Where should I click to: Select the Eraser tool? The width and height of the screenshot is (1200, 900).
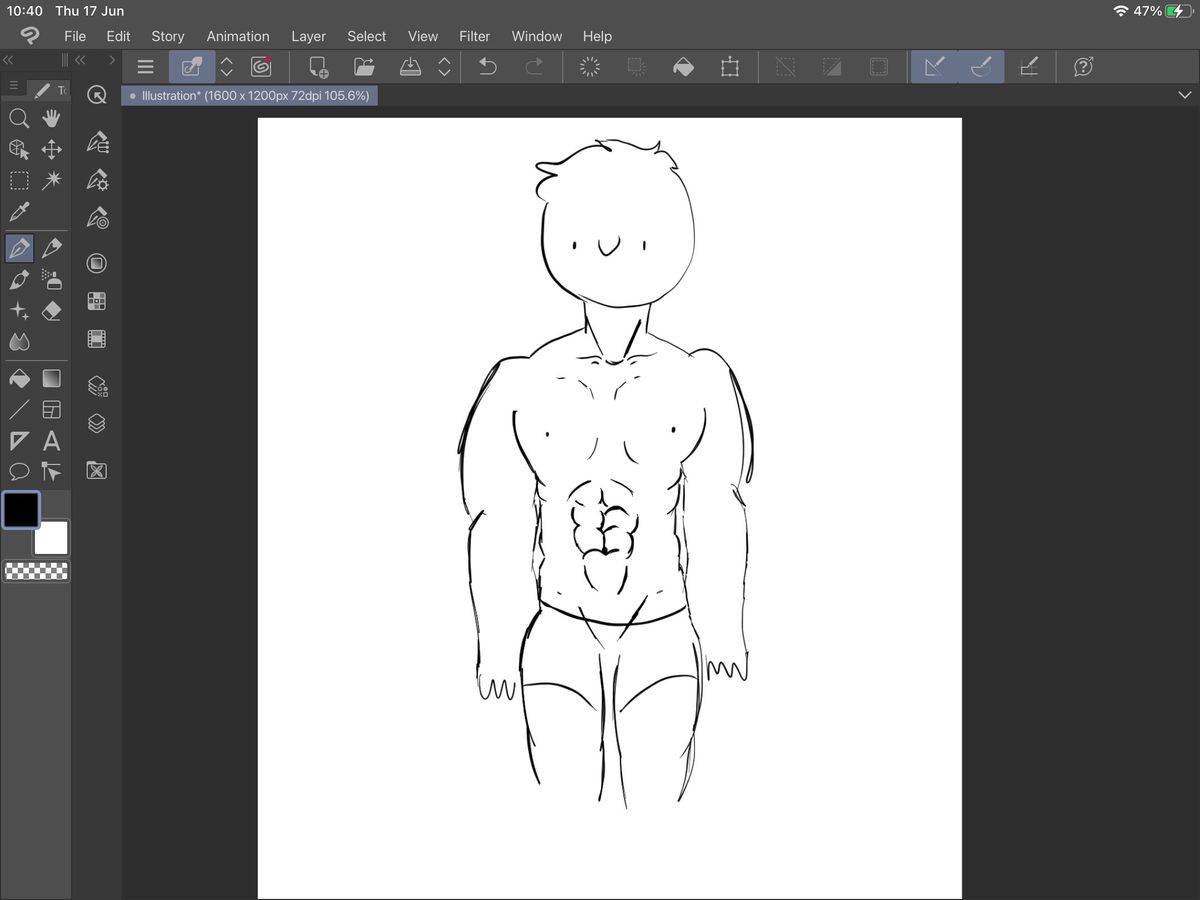point(51,311)
